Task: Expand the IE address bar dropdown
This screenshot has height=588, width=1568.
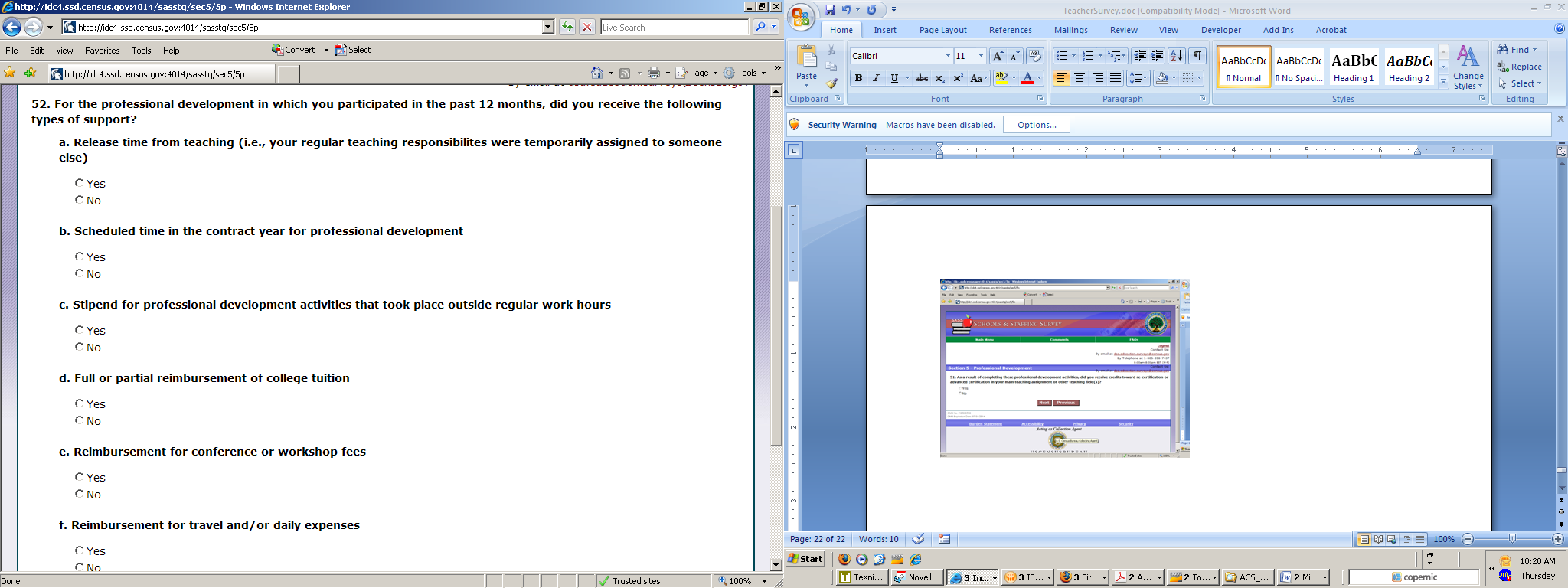Action: [x=547, y=28]
